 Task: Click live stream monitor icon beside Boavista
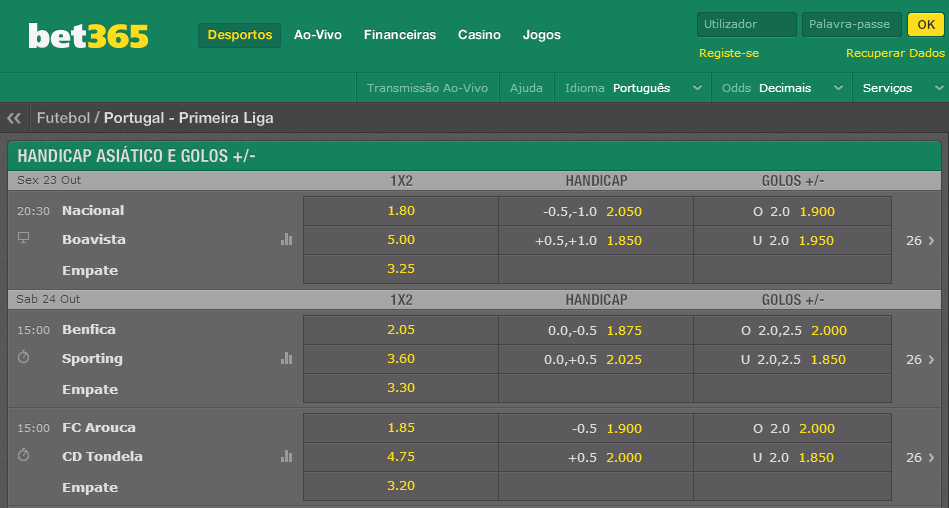24,238
